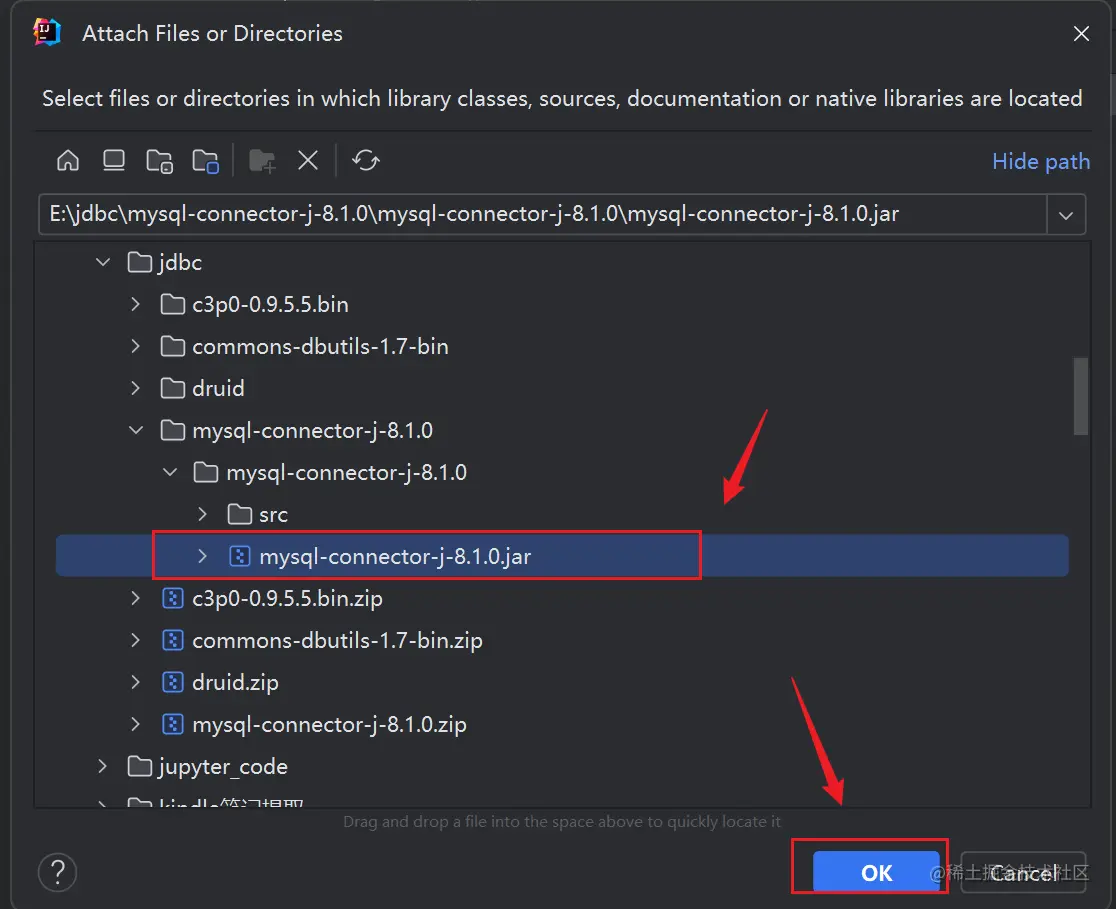Click the Hide path link
The height and width of the screenshot is (909, 1116).
point(1041,162)
